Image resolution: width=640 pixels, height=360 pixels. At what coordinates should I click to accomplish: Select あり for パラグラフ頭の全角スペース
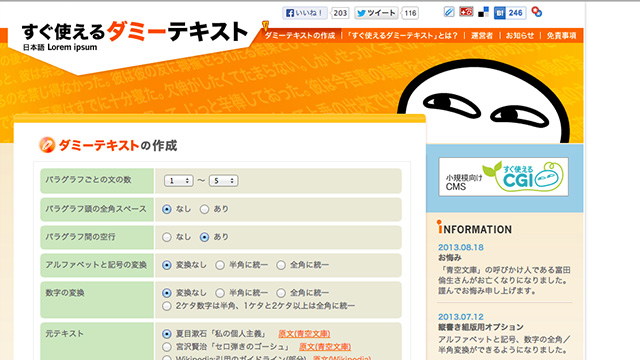[x=204, y=209]
